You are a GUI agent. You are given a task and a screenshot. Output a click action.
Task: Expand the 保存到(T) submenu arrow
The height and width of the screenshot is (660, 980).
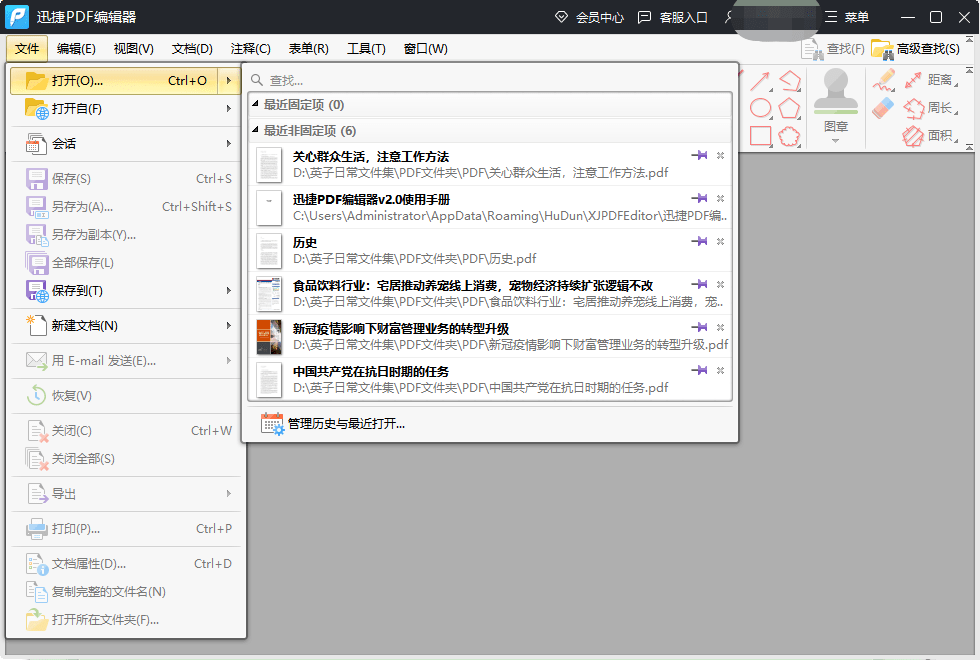click(x=229, y=291)
